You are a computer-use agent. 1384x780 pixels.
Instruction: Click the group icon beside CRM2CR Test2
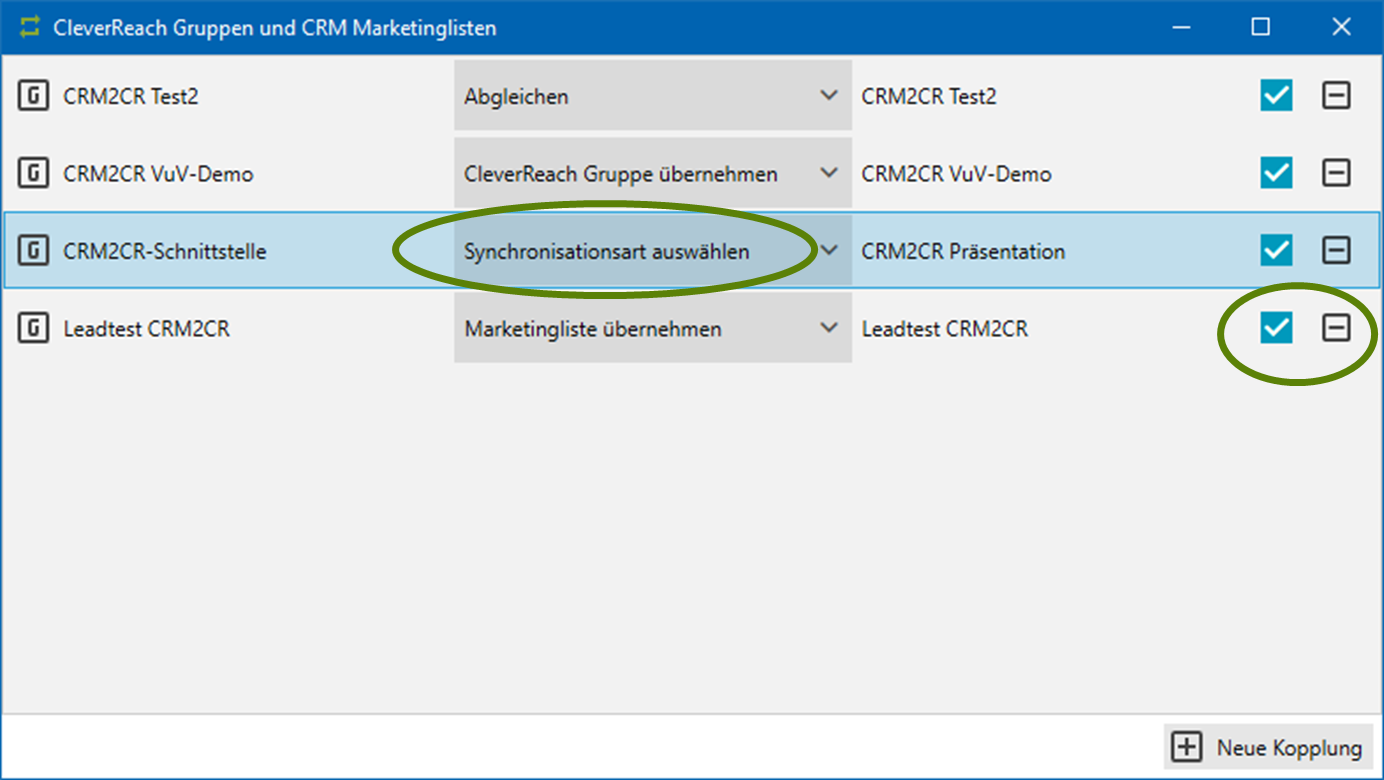[34, 96]
